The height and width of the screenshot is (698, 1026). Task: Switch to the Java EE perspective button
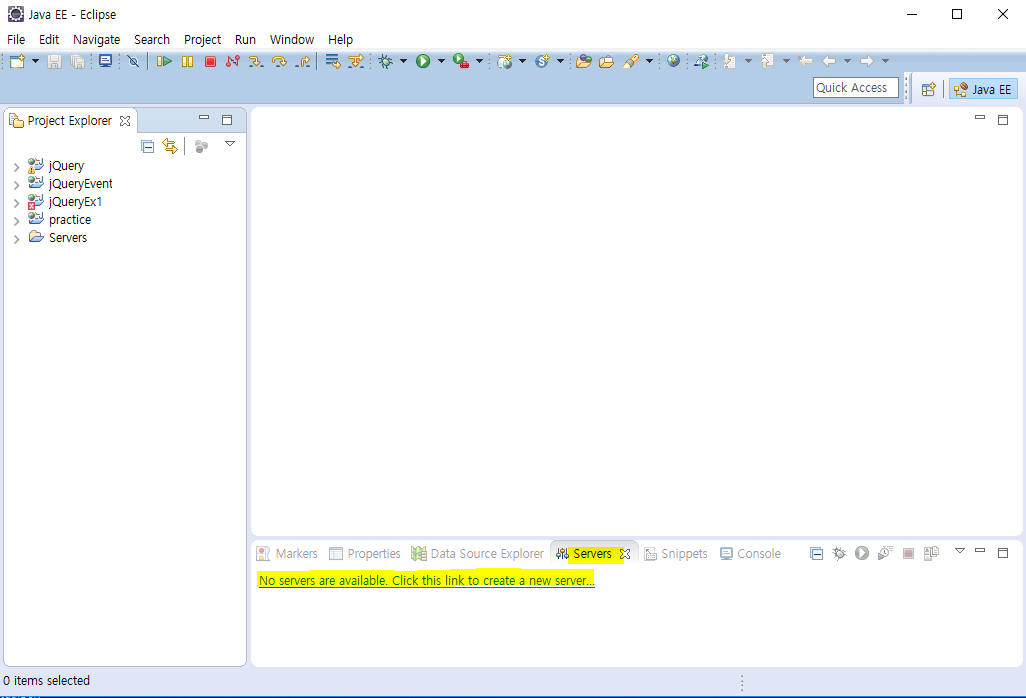(983, 88)
